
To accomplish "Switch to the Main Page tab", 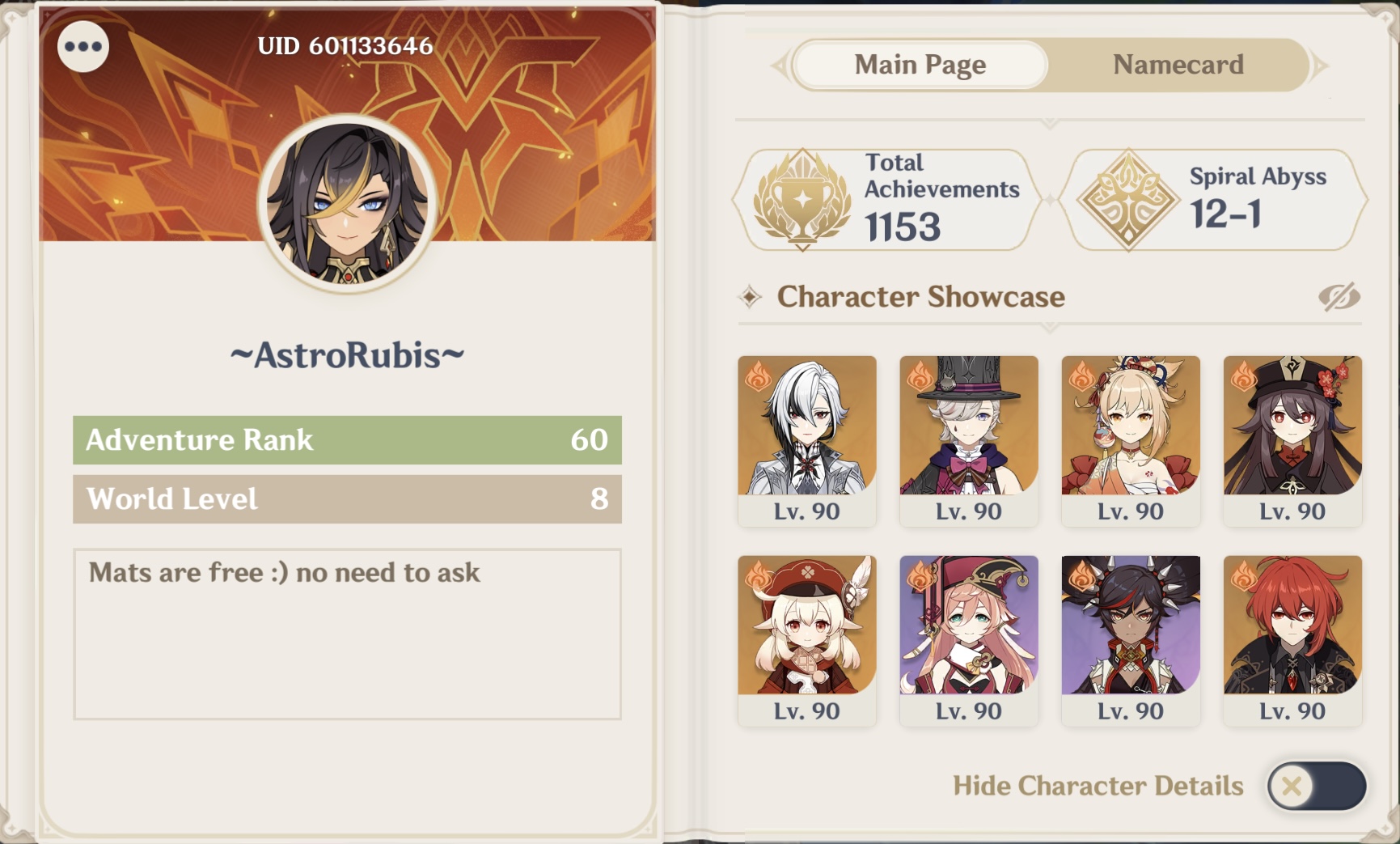I will [x=920, y=65].
